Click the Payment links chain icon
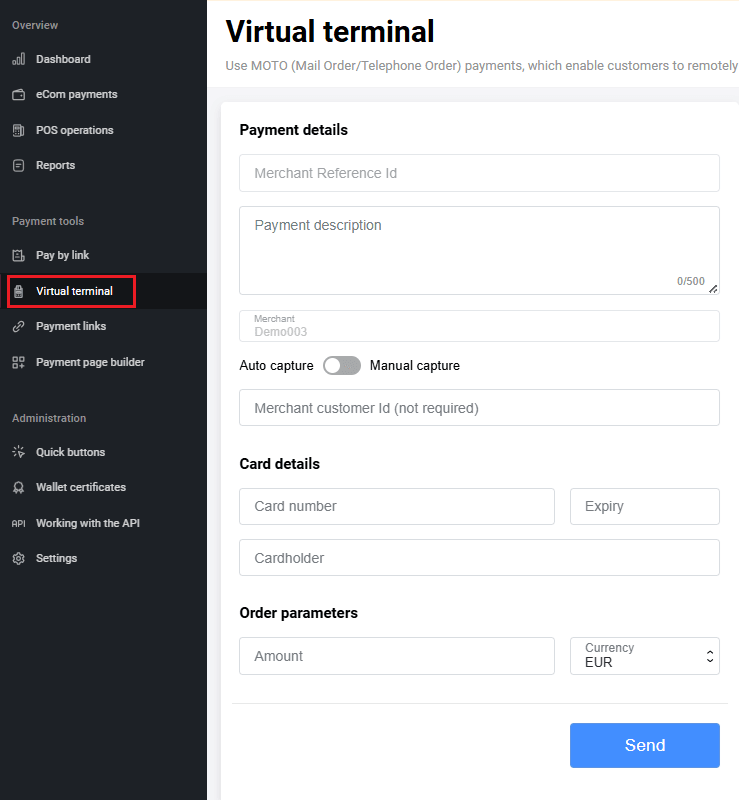 18,327
